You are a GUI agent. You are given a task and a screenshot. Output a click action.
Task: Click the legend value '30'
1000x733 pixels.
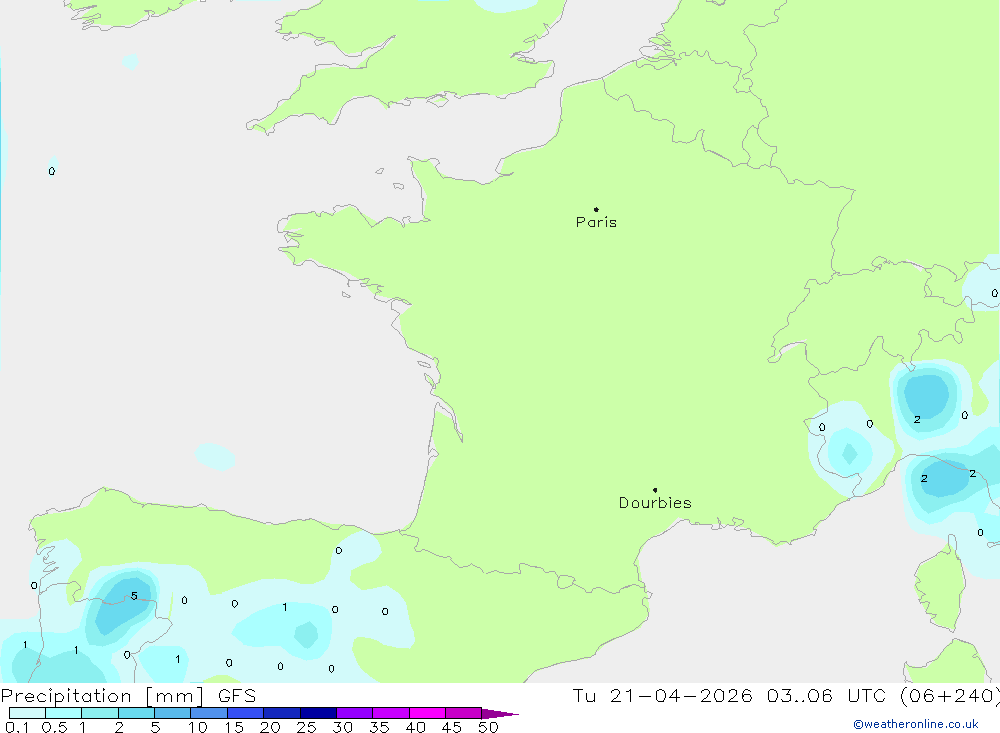[x=342, y=727]
